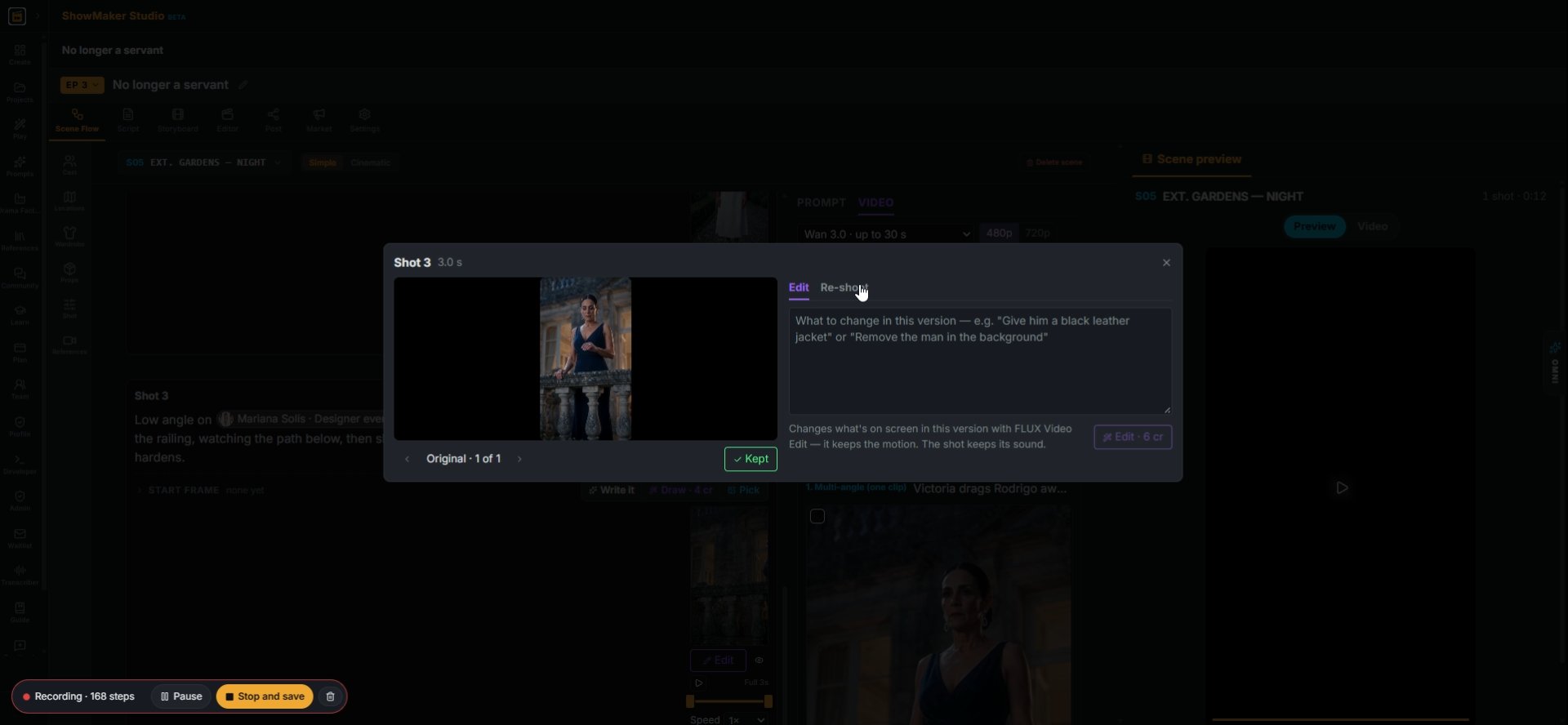1568x725 pixels.
Task: Close the Shot 3 dialog
Action: (x=1166, y=263)
